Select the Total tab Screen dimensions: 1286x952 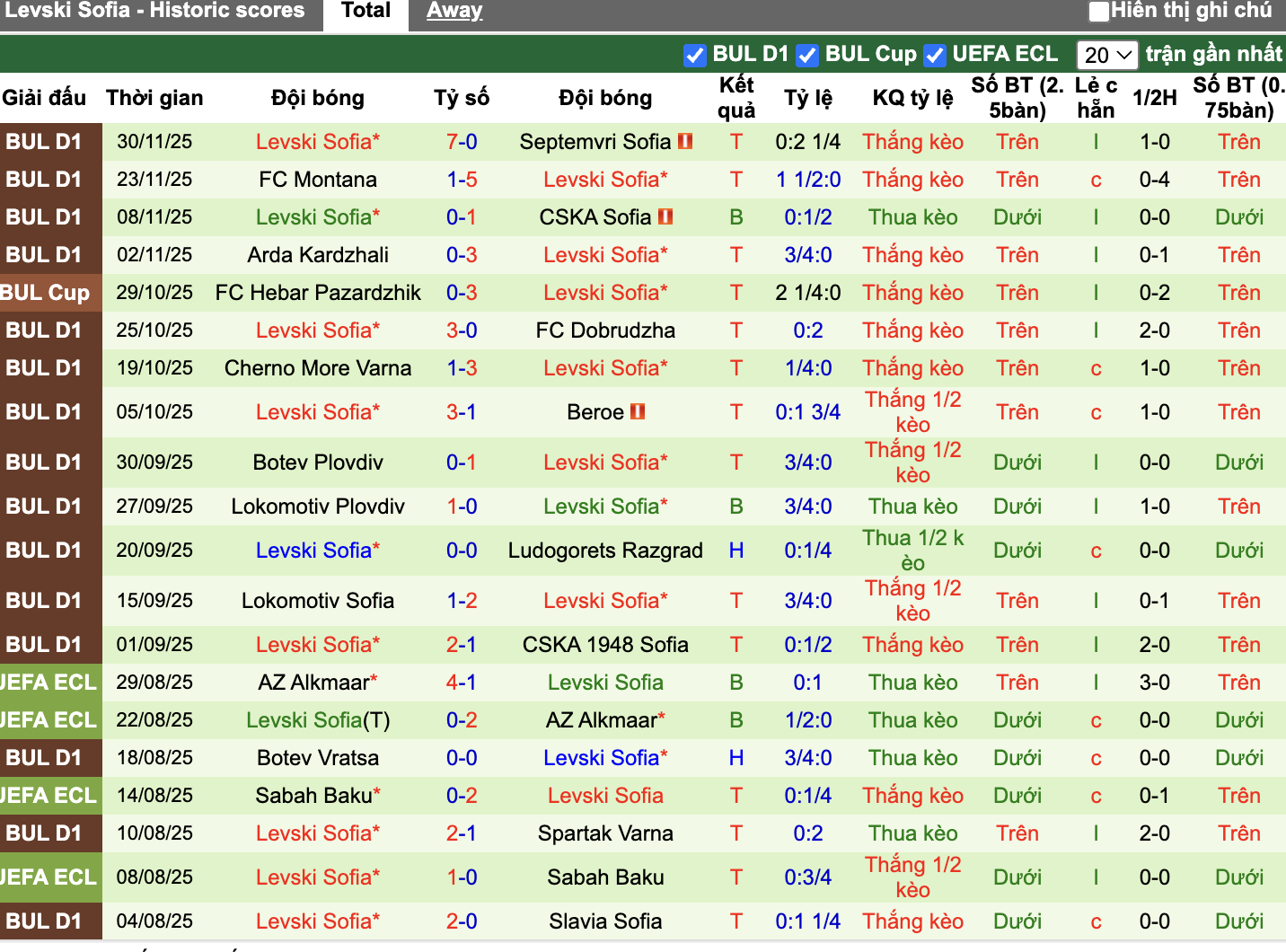coord(365,11)
